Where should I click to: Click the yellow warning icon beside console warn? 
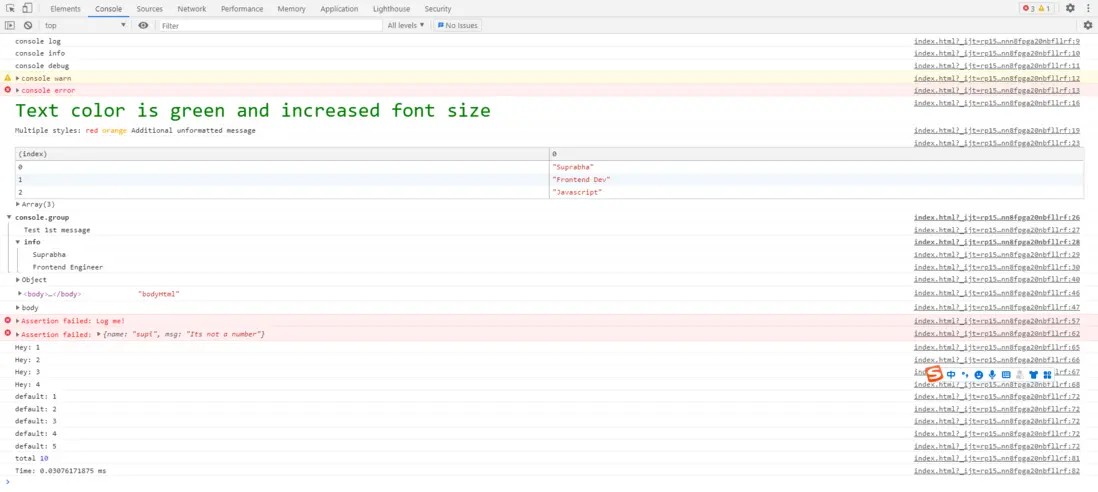coord(8,78)
